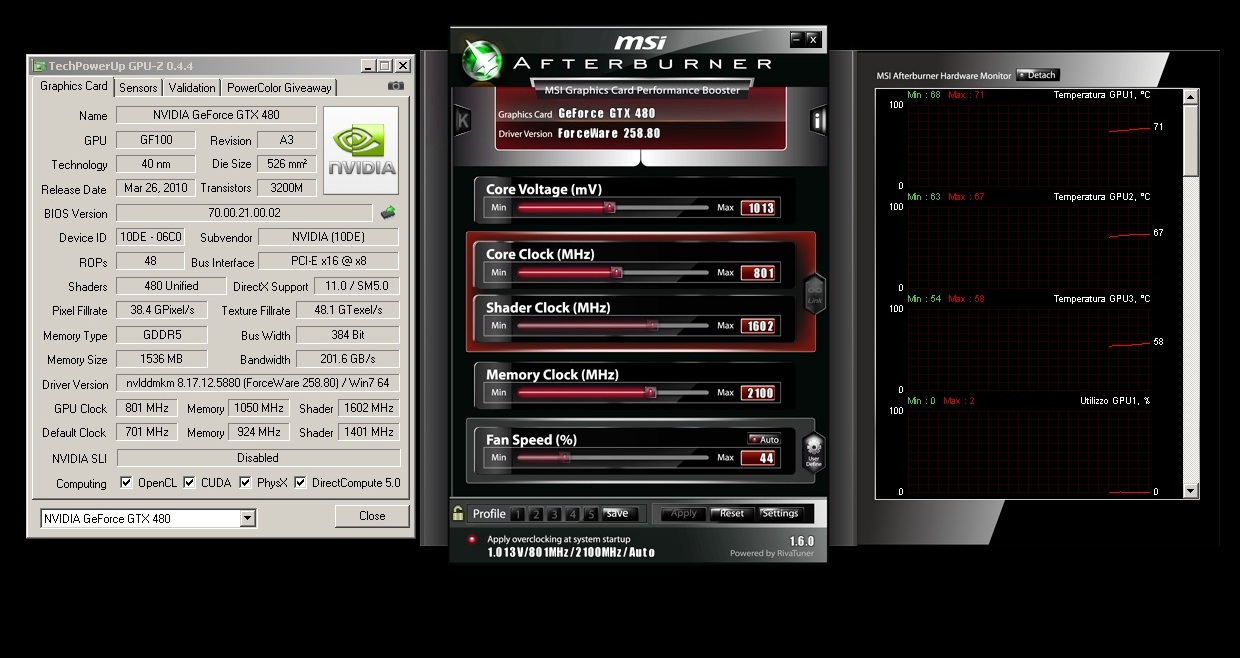Uncheck the CUDA computing checkbox
The height and width of the screenshot is (658, 1240).
coord(191,483)
